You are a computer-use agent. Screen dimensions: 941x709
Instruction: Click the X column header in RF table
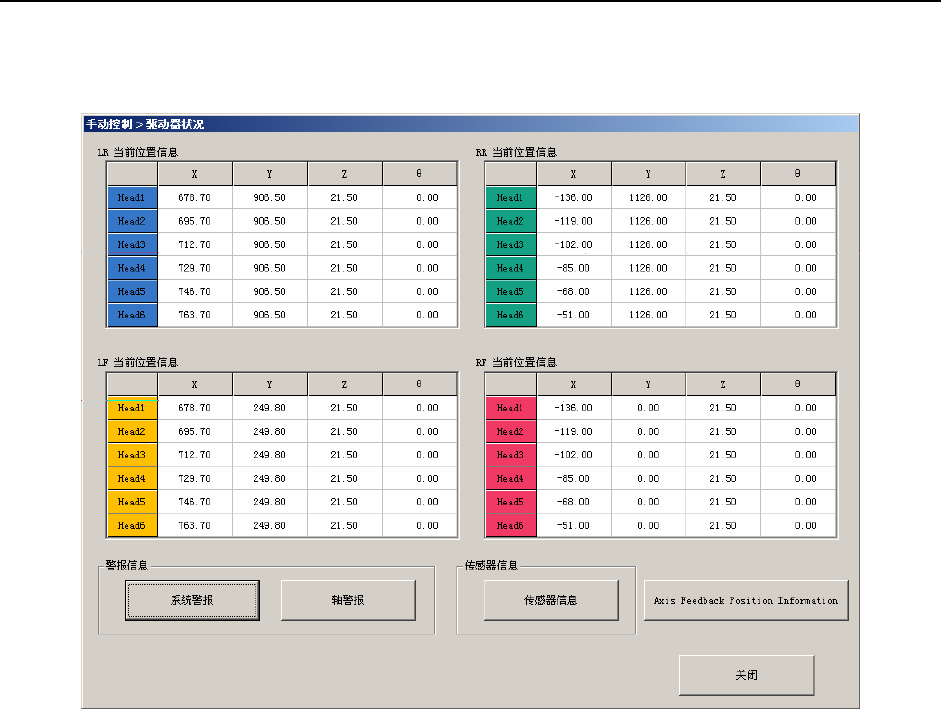[574, 384]
